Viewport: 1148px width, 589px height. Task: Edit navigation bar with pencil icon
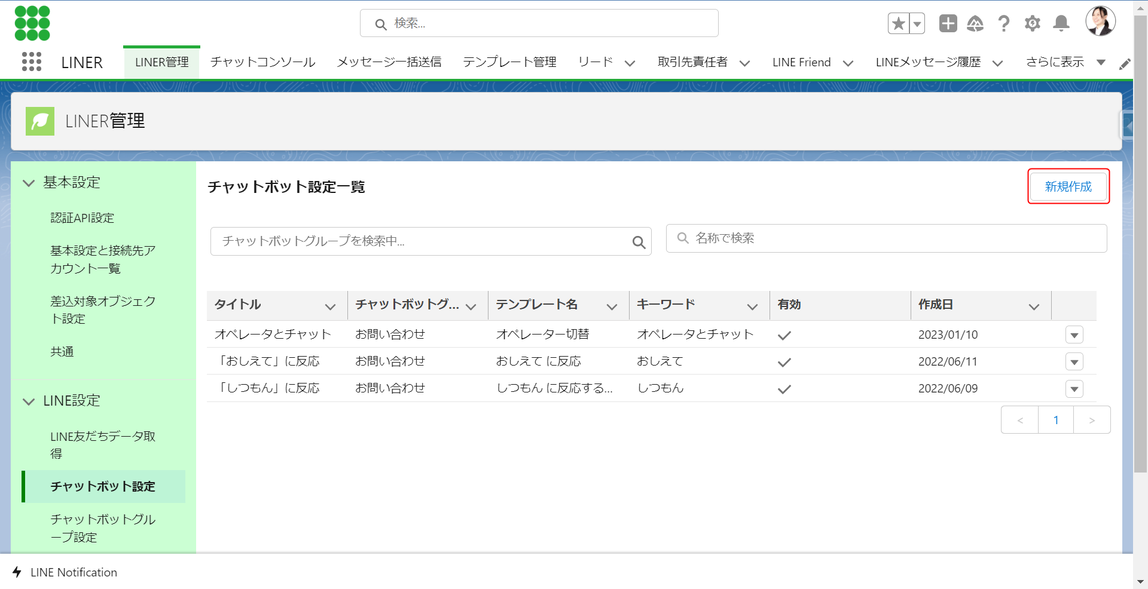tap(1125, 64)
